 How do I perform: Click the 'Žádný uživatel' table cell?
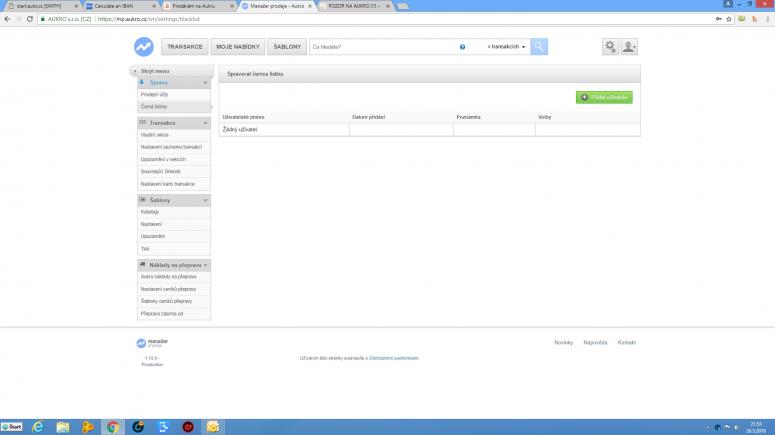click(x=284, y=130)
